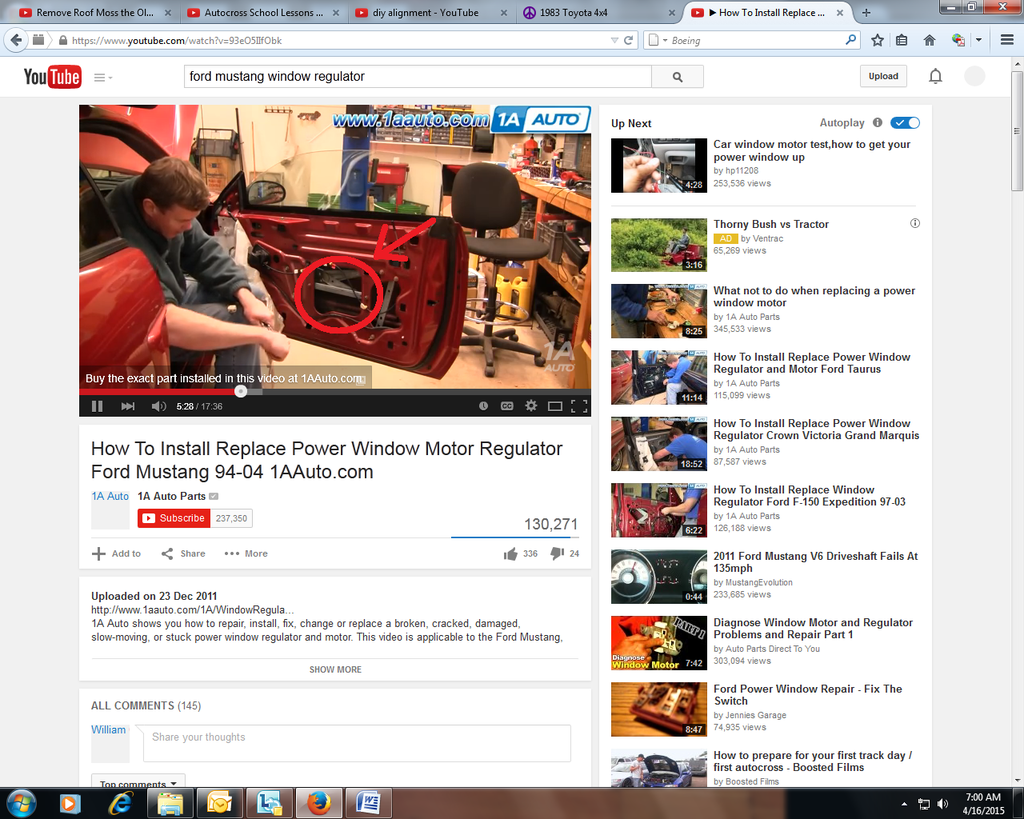Open the toolbar extension dropdown arrow
The width and height of the screenshot is (1024, 819).
point(979,40)
